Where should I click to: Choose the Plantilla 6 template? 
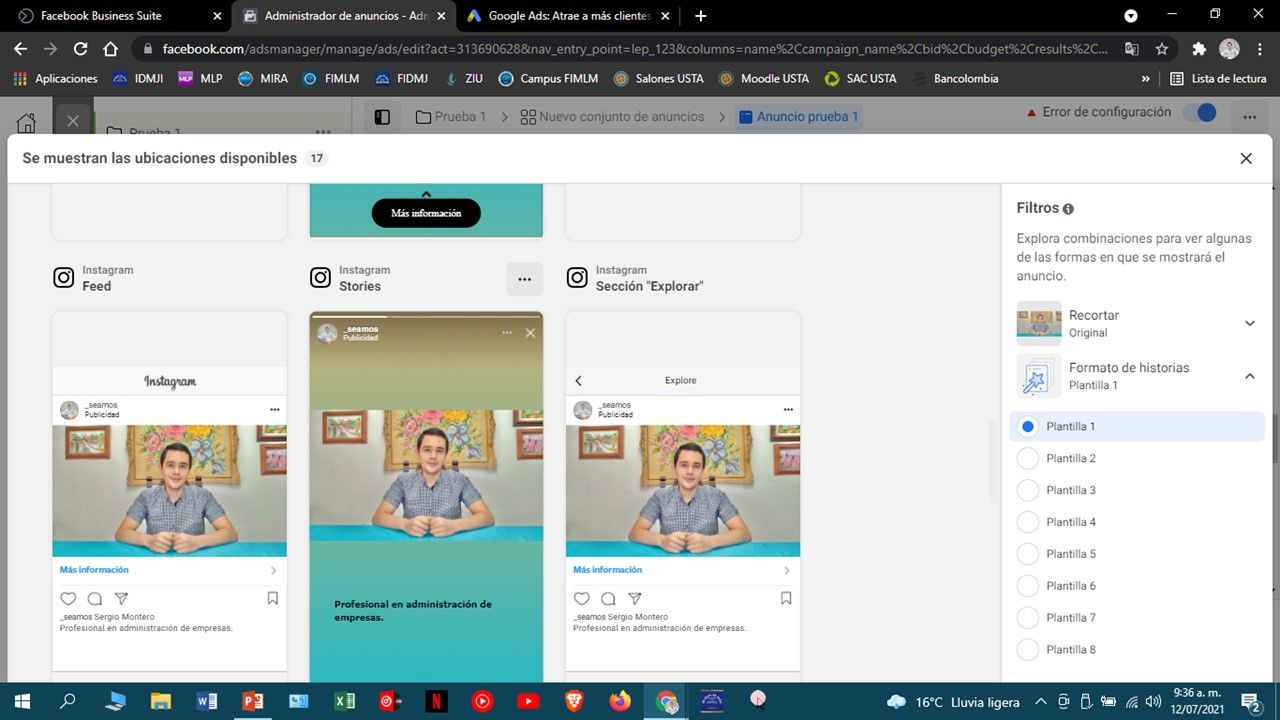click(x=1027, y=586)
